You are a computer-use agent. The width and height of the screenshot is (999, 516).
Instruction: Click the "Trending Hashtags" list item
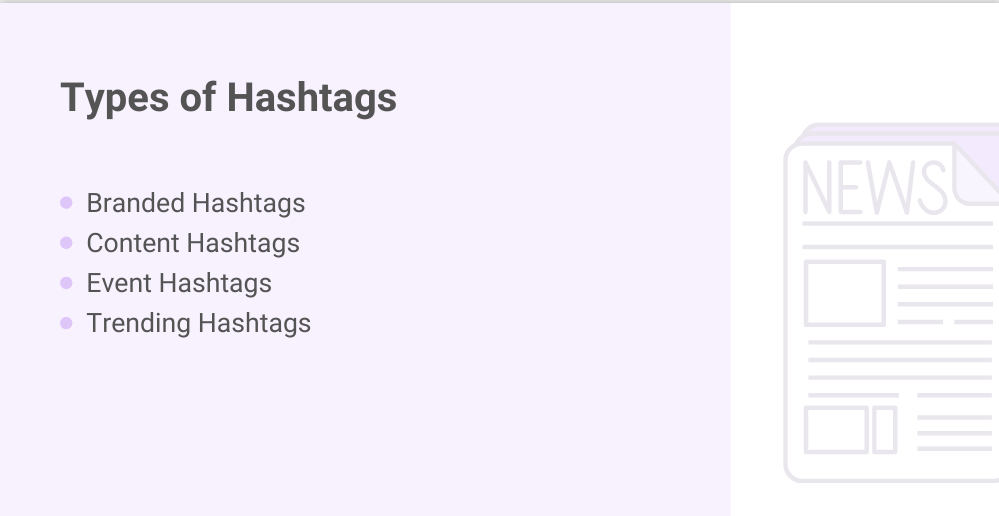tap(198, 323)
